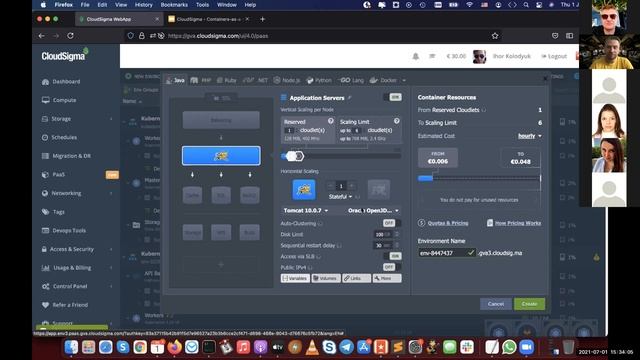Click the Environment Name input field
The image size is (640, 360).
(447, 253)
